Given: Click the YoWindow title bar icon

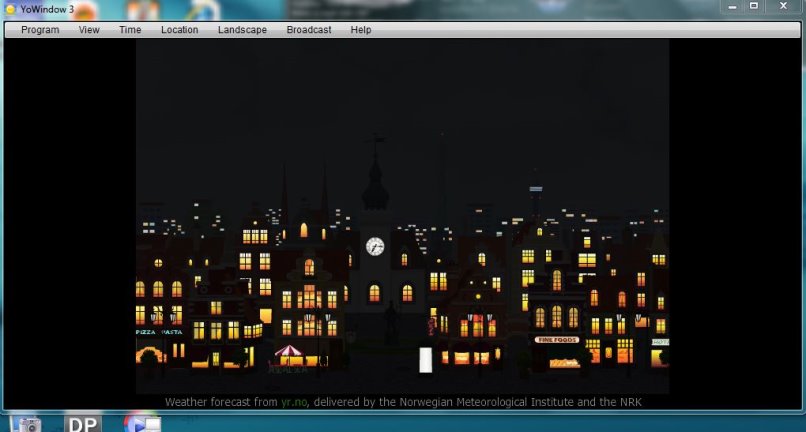Looking at the screenshot, I should pos(11,9).
